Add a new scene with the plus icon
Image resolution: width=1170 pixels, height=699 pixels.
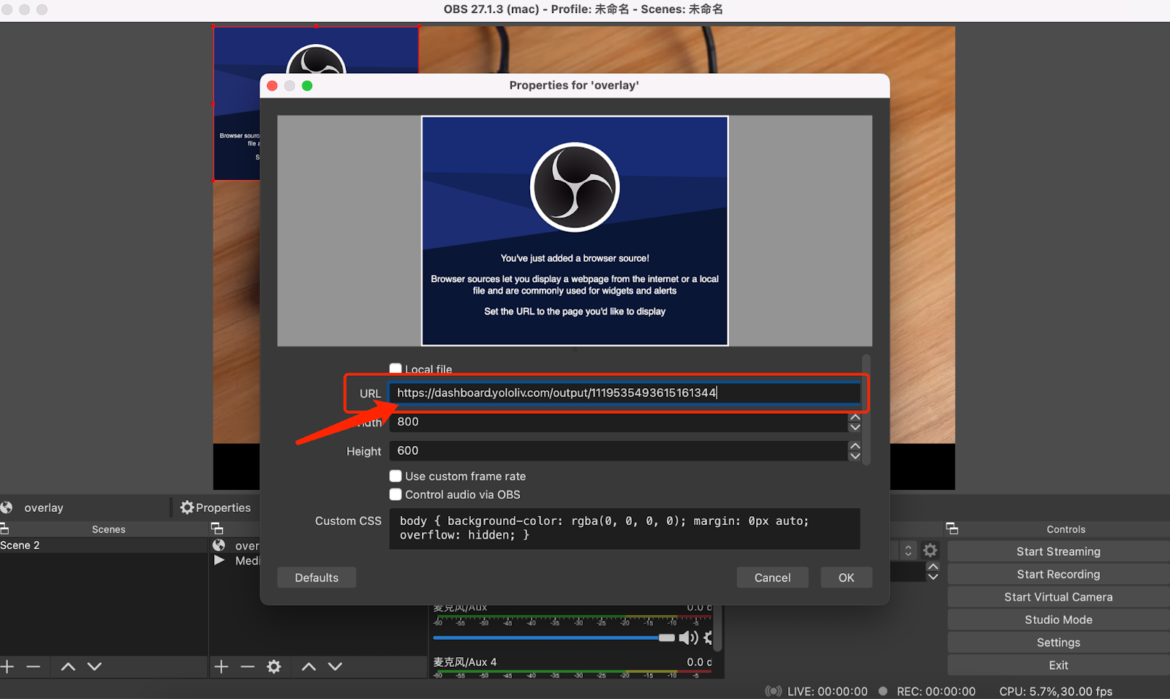[x=7, y=666]
